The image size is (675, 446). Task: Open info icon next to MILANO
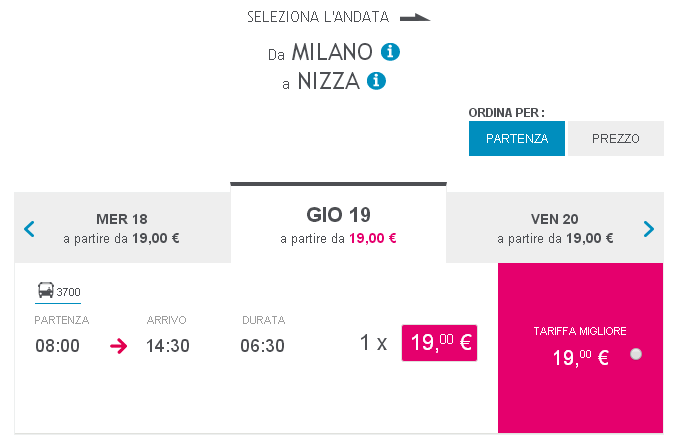pyautogui.click(x=390, y=52)
